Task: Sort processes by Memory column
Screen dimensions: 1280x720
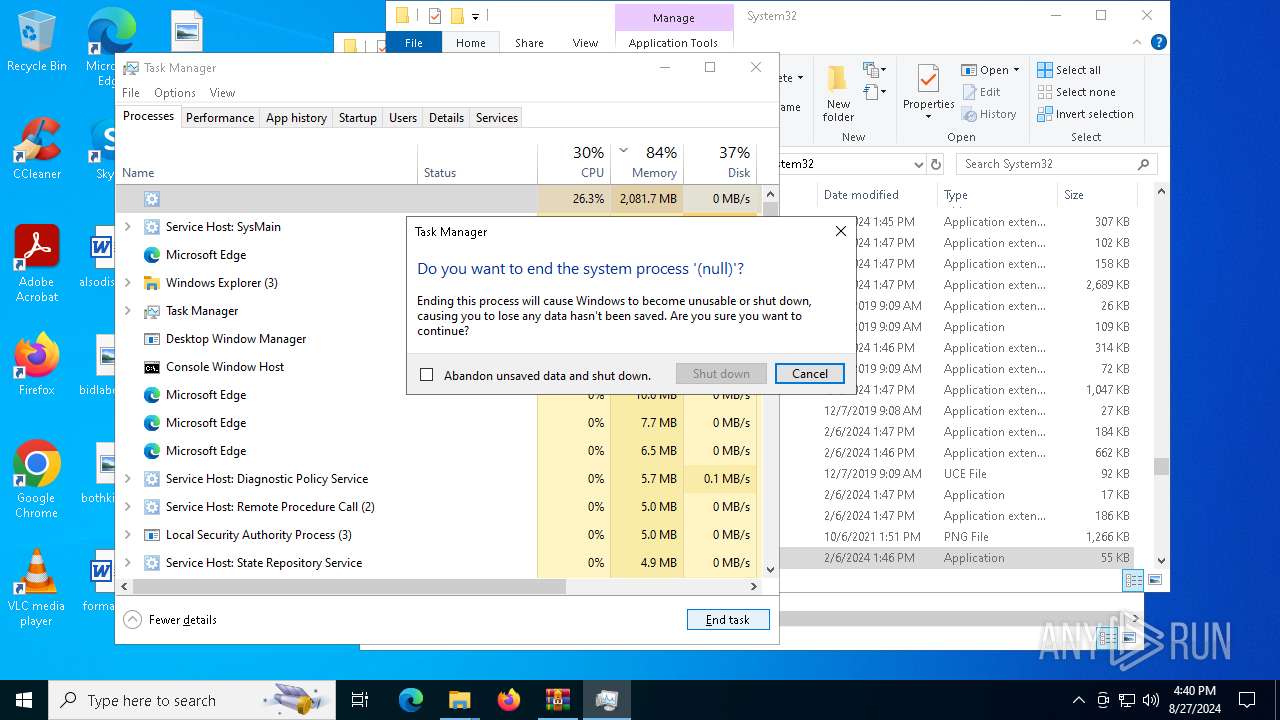Action: coord(647,163)
